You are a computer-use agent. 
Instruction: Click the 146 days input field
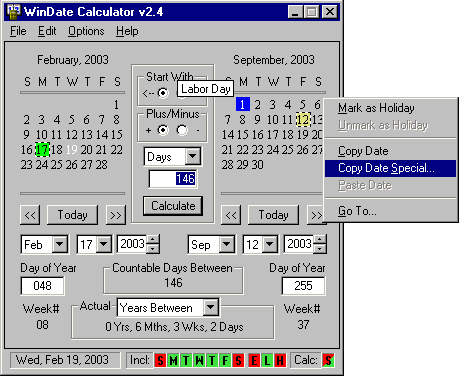tap(173, 179)
